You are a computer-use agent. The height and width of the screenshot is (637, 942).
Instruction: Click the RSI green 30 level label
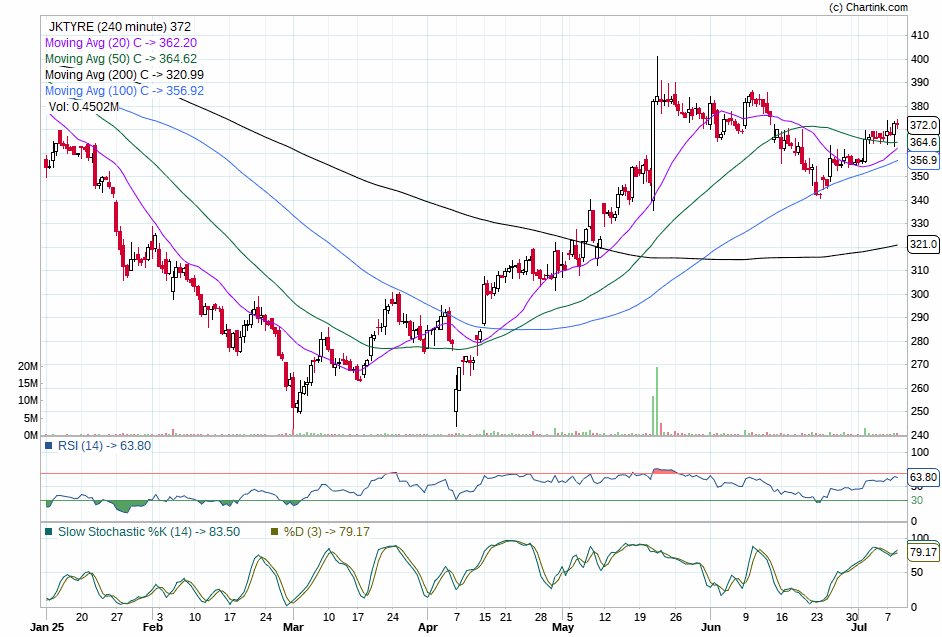tap(917, 501)
